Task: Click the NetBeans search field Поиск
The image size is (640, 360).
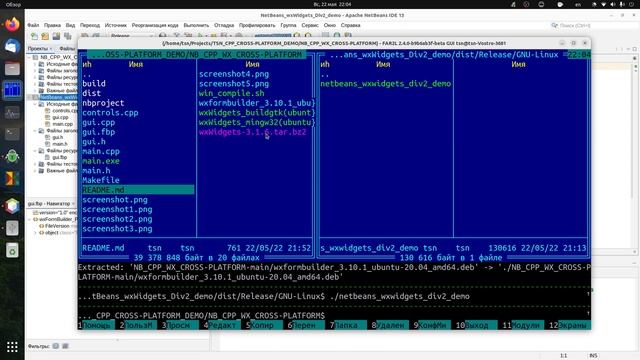Action: click(594, 25)
